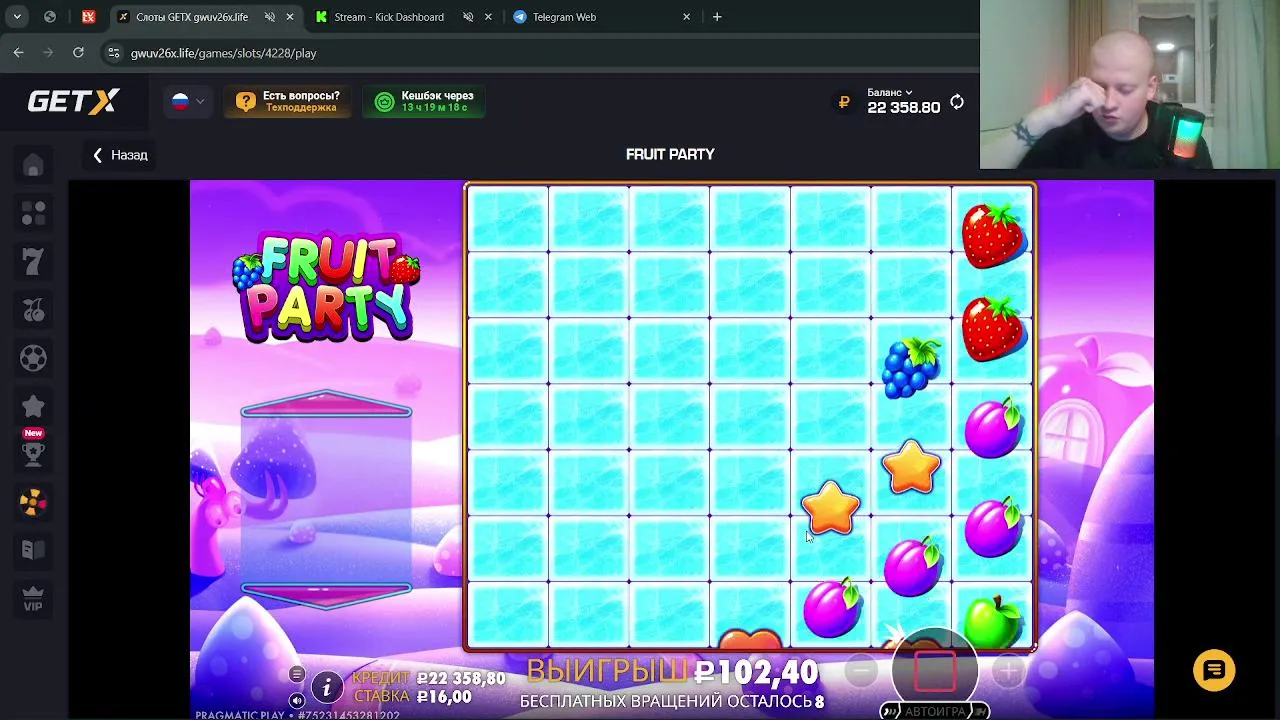Open the book icon in sidebar
Screen dimensions: 1280x720
(33, 549)
